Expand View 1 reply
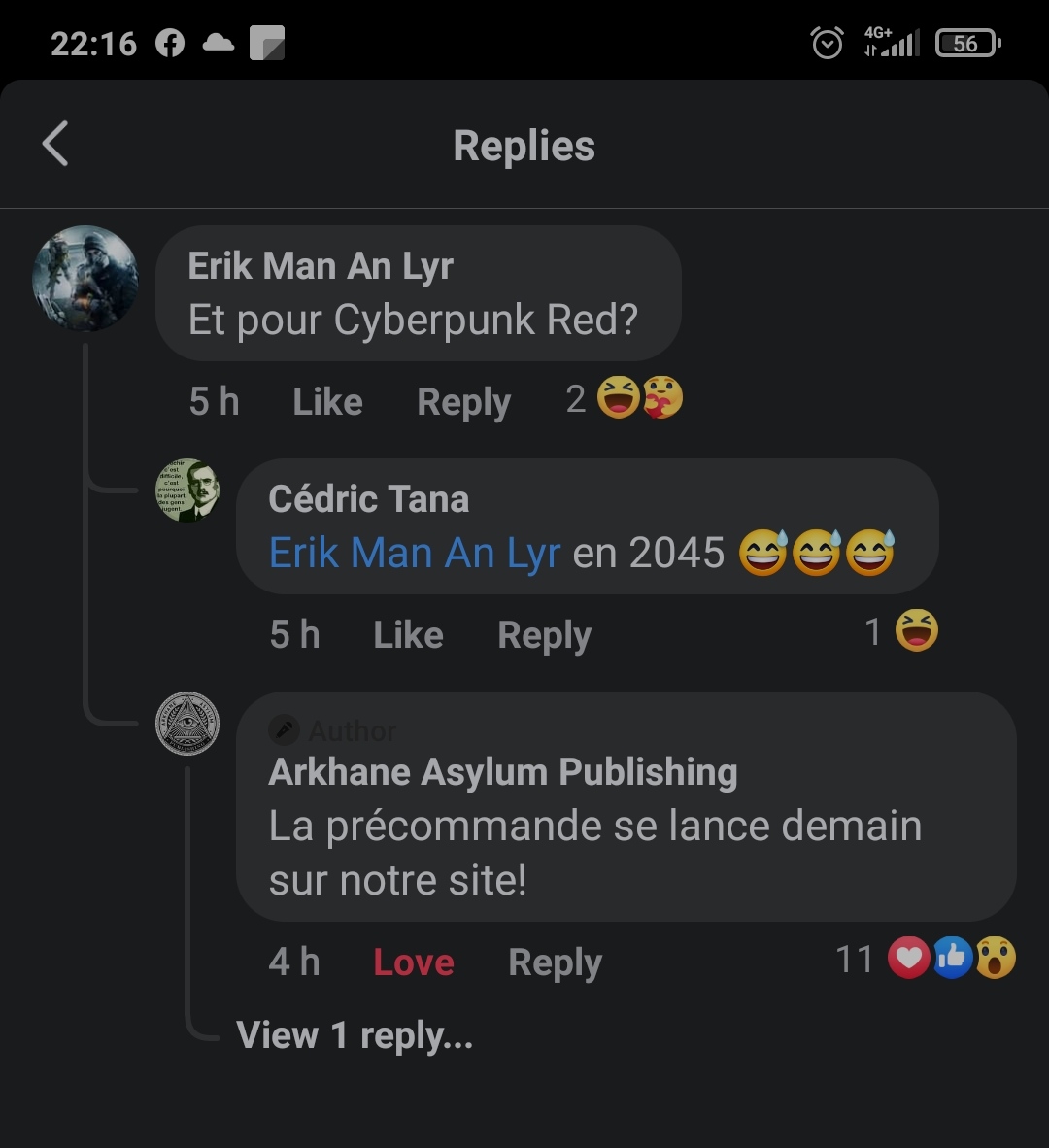Screen dimensions: 1049x1148 pyautogui.click(x=355, y=1035)
